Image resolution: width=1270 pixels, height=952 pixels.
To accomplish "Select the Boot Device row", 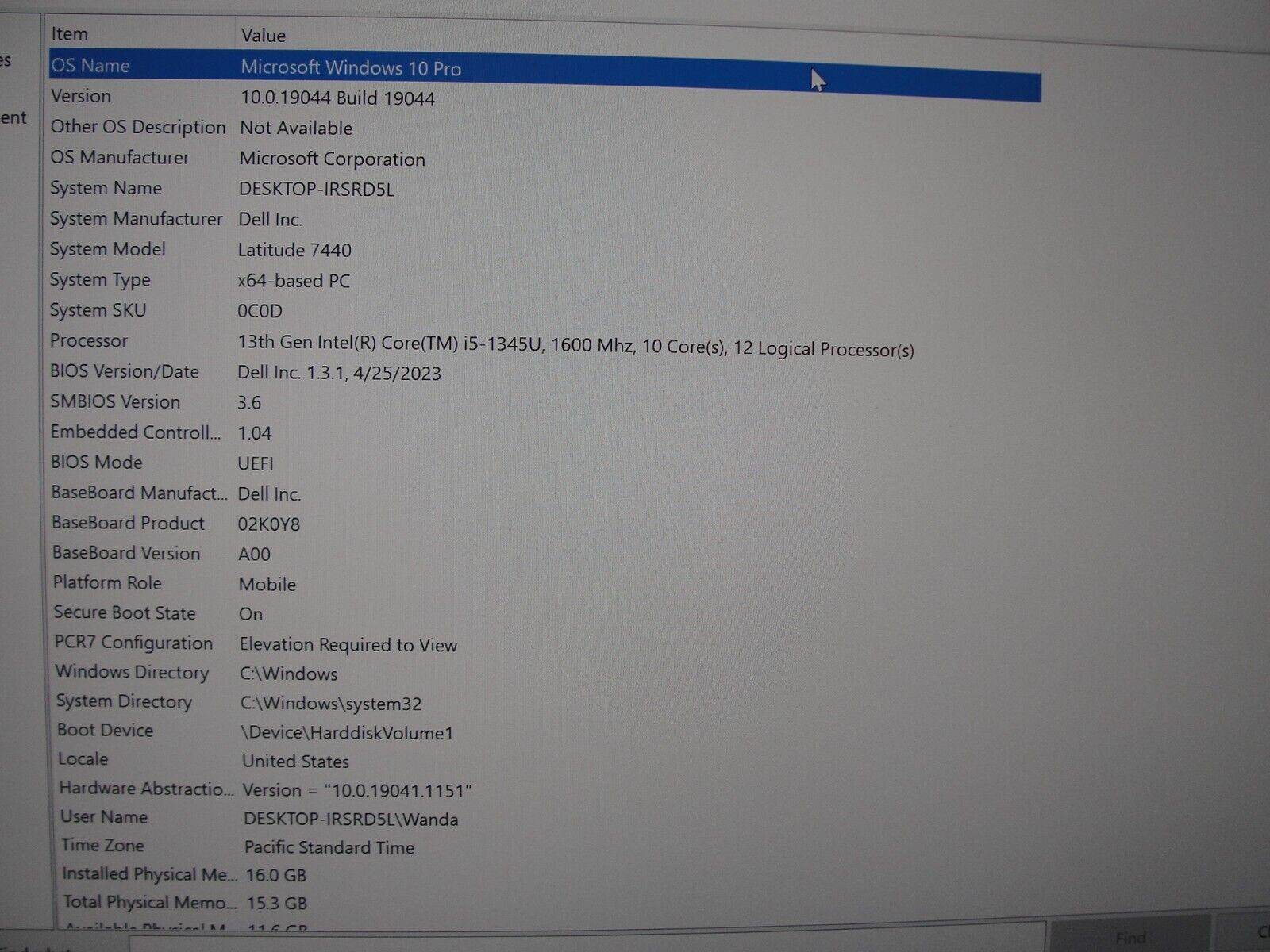I will click(x=106, y=731).
